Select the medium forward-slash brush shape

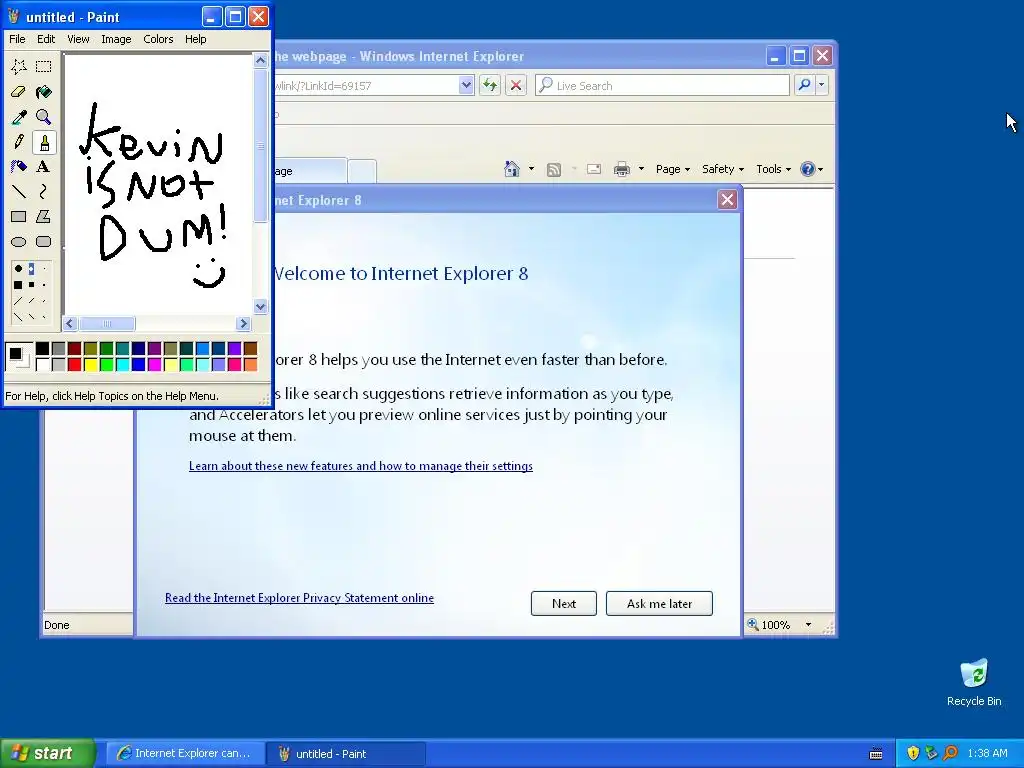[31, 301]
